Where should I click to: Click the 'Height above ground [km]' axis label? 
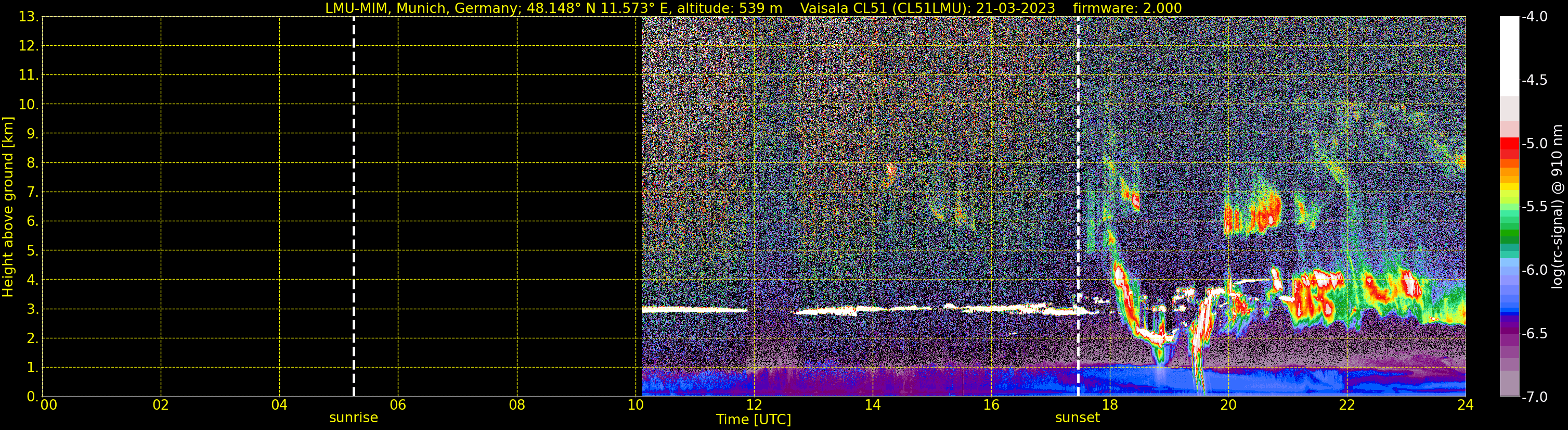8,207
